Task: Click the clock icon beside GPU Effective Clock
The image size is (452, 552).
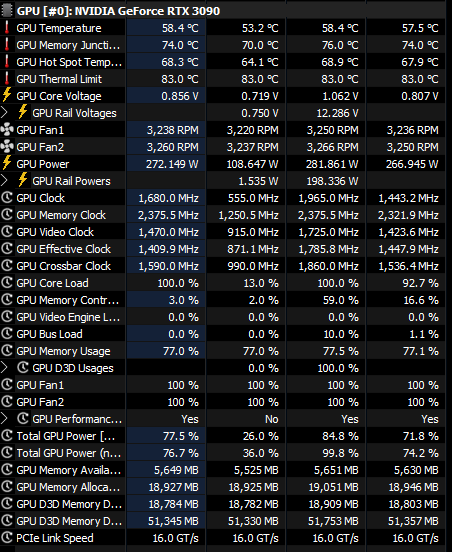Action: 7,249
